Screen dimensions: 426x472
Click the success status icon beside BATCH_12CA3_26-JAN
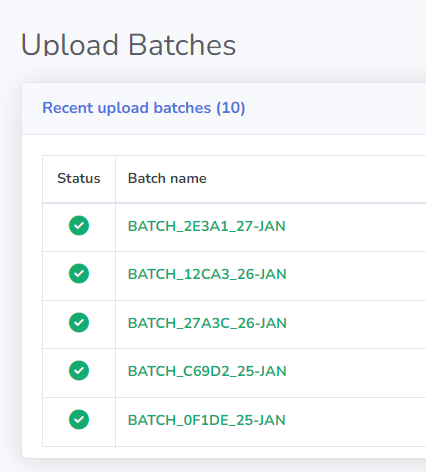click(79, 274)
